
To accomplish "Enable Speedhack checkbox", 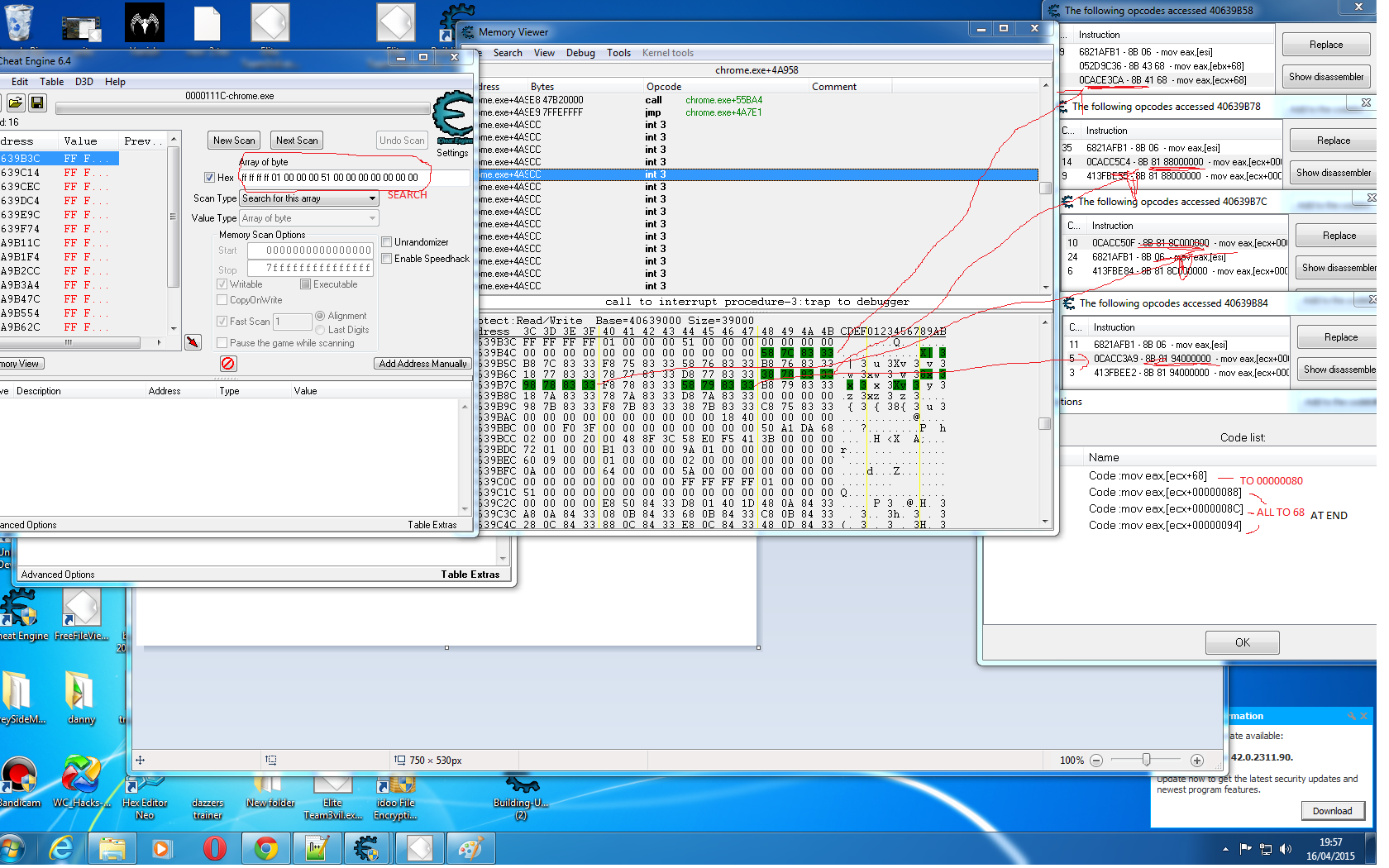I will click(387, 259).
